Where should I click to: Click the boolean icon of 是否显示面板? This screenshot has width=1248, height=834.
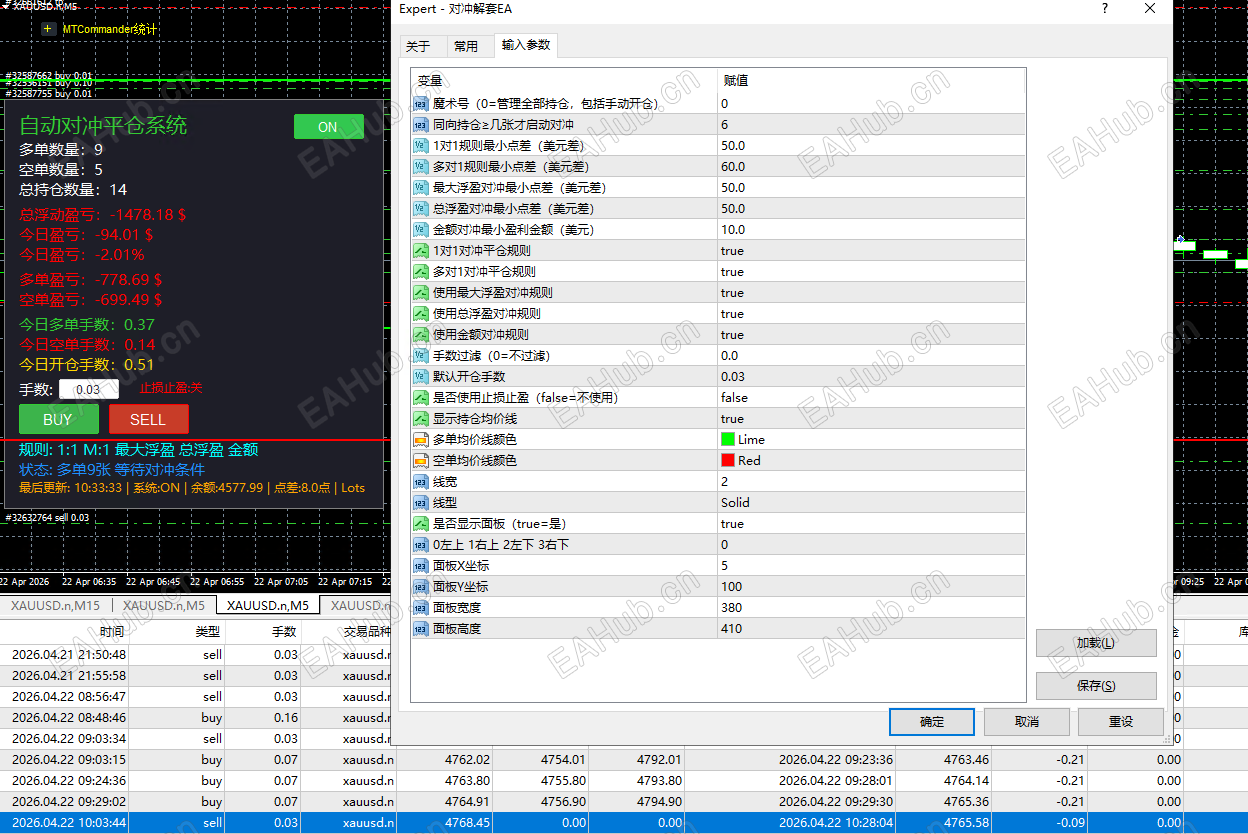pyautogui.click(x=421, y=523)
